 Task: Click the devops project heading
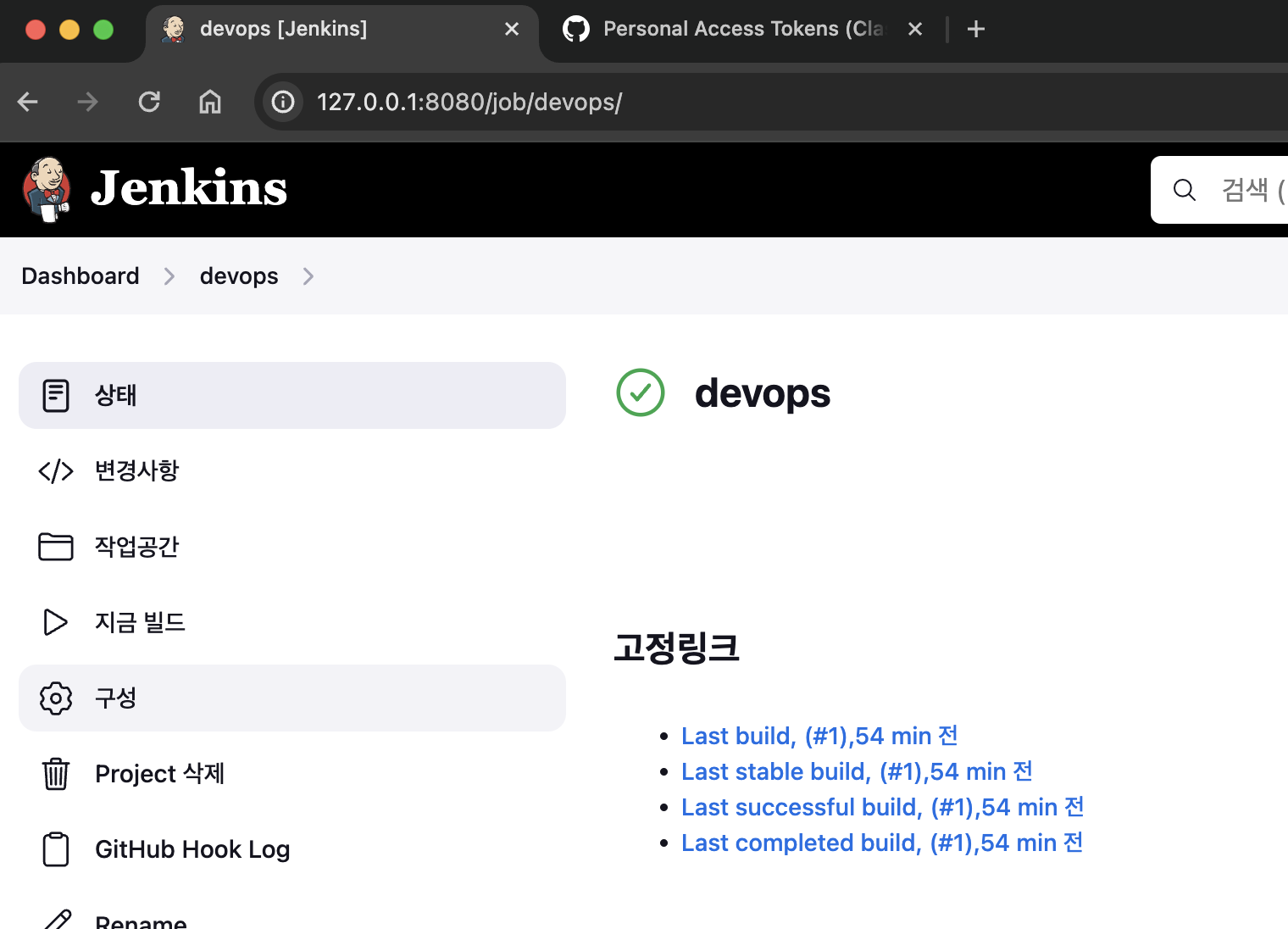[x=763, y=394]
